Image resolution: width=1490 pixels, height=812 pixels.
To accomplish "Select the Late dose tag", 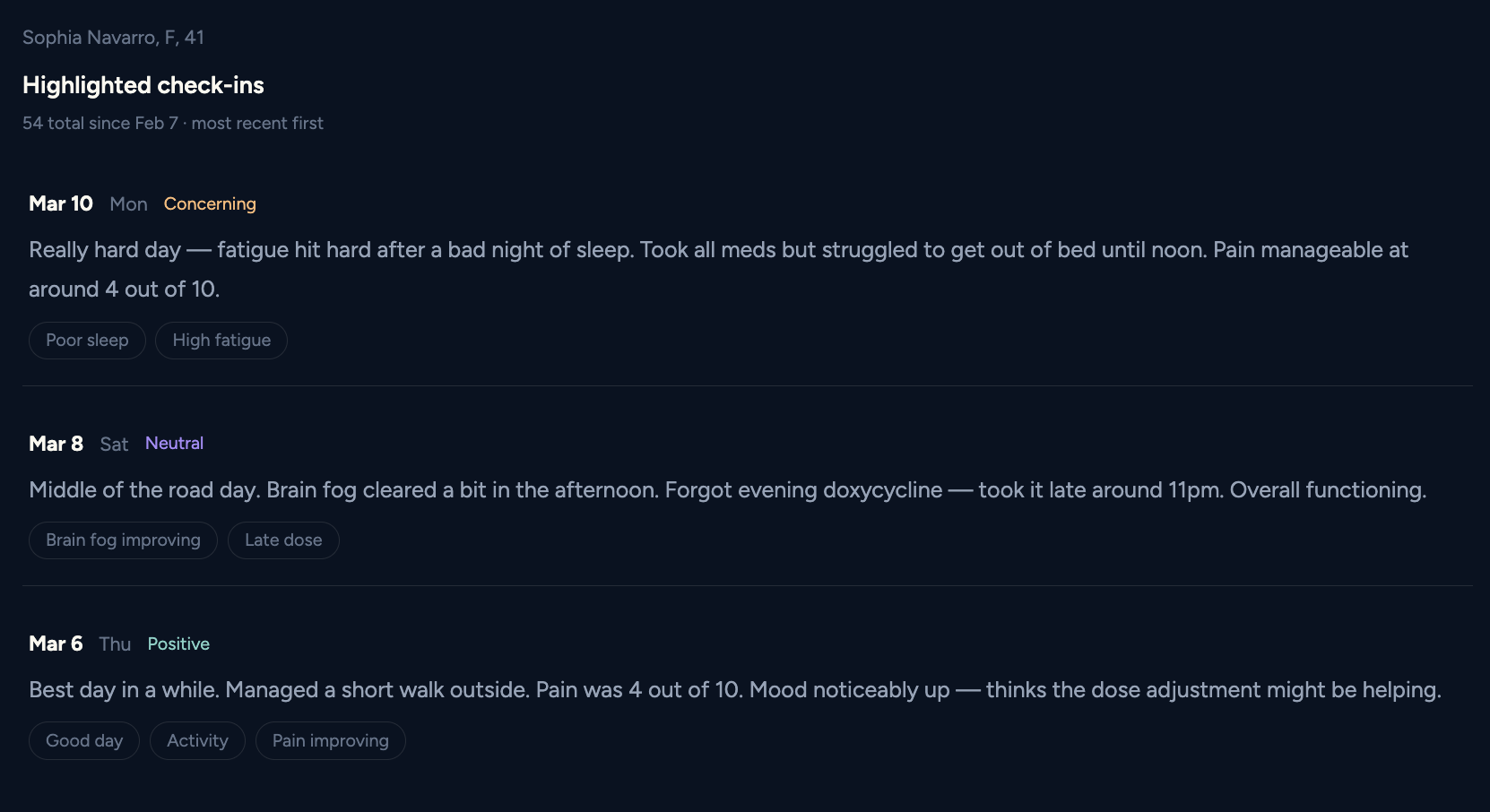I will 283,540.
